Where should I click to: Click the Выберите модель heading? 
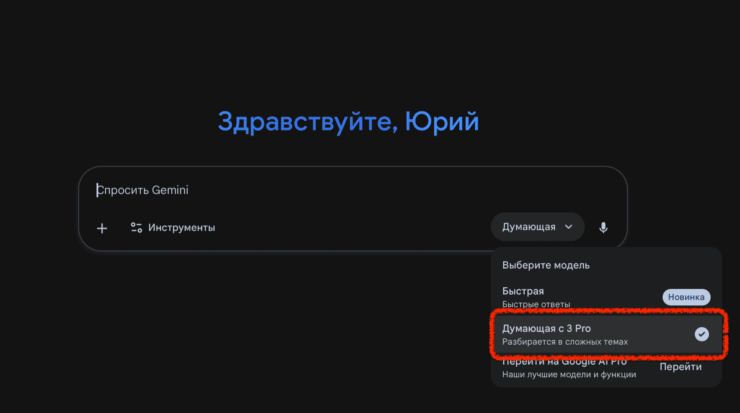pos(546,265)
